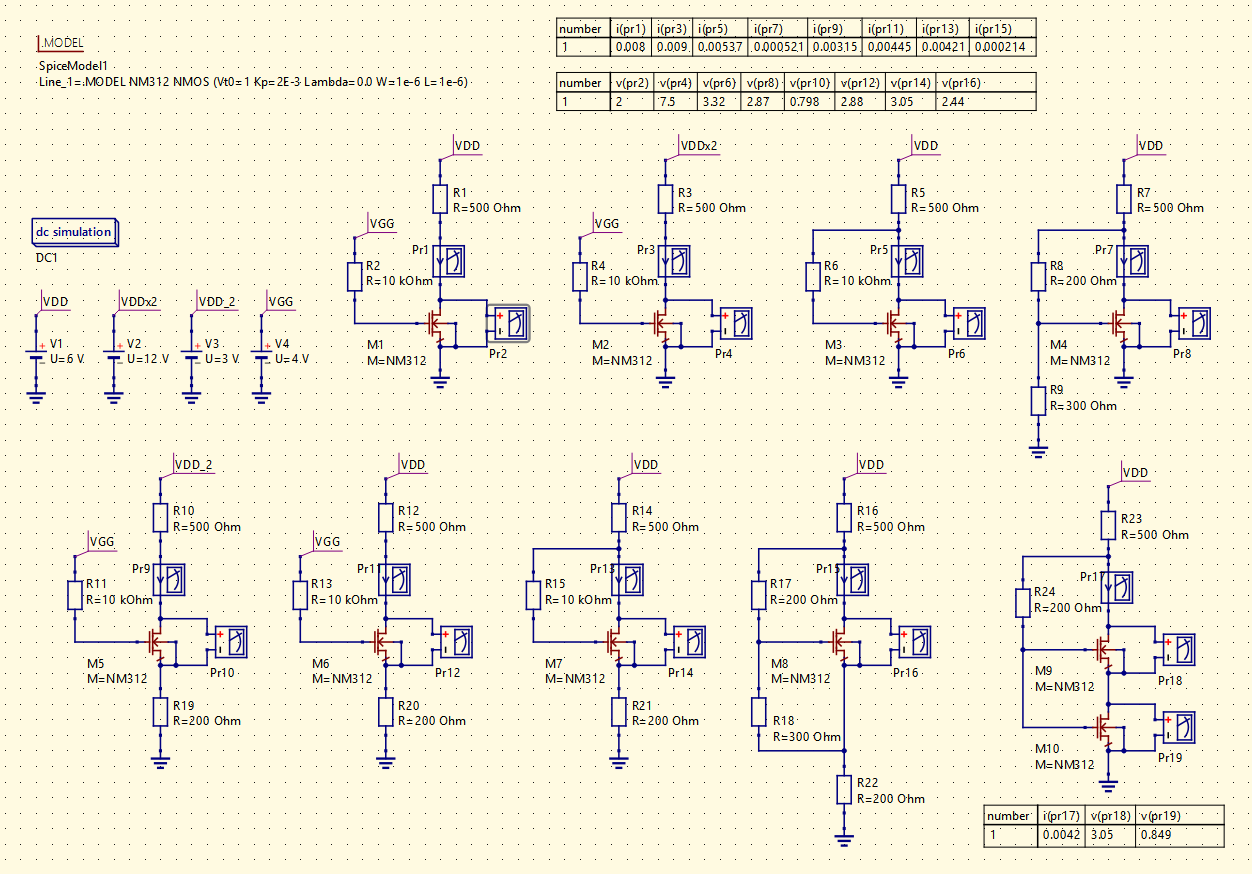Image resolution: width=1252 pixels, height=874 pixels.
Task: Select the M1 NMOS transistor symbol
Action: click(436, 324)
